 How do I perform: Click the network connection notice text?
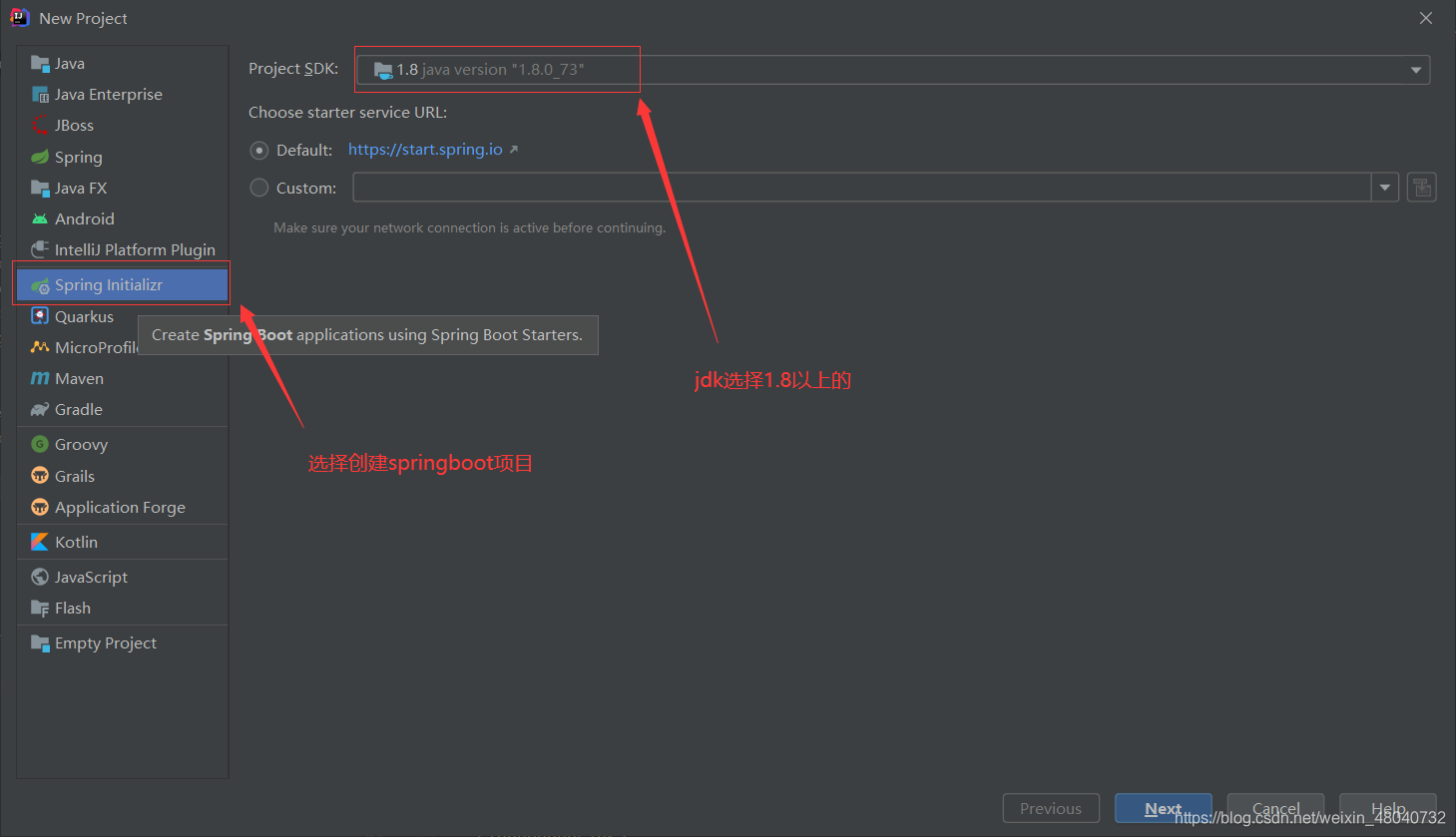coord(470,228)
